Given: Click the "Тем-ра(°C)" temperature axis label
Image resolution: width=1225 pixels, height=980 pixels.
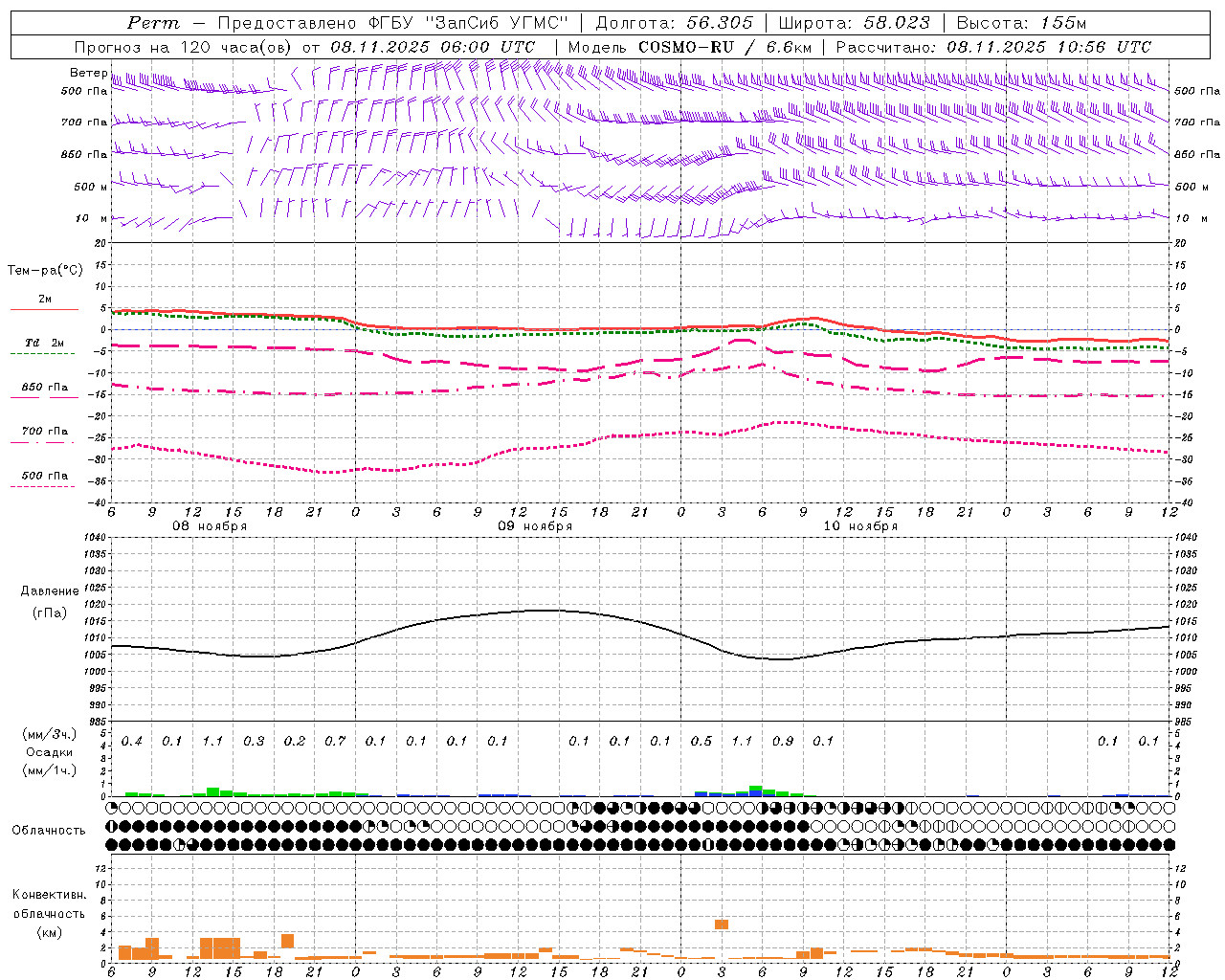Looking at the screenshot, I should point(45,271).
